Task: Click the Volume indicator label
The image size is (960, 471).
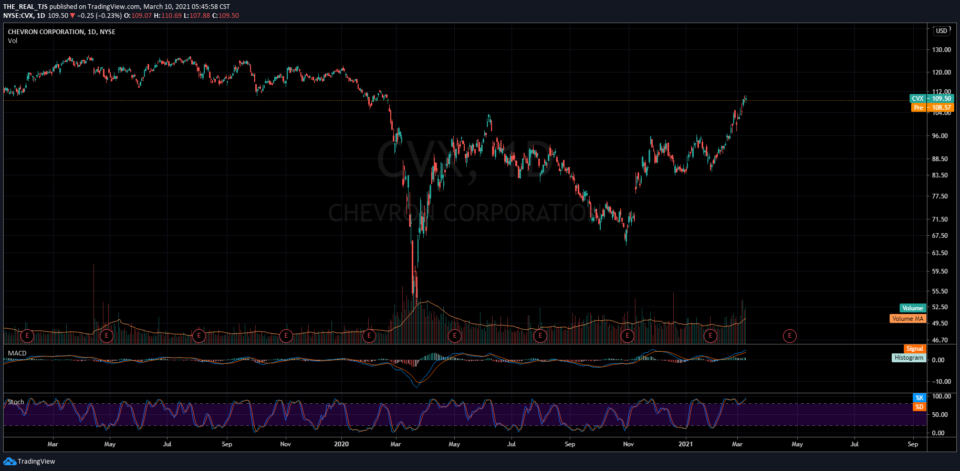Action: [912, 308]
